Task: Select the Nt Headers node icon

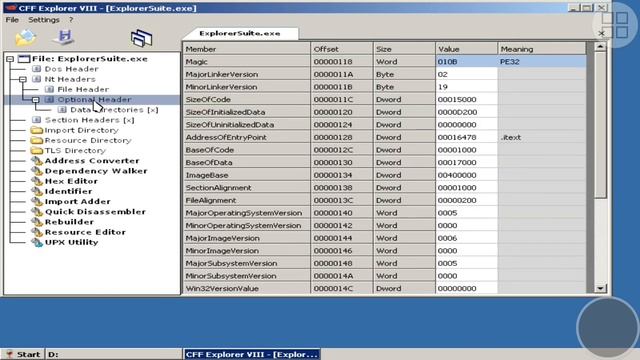Action: pyautogui.click(x=36, y=79)
